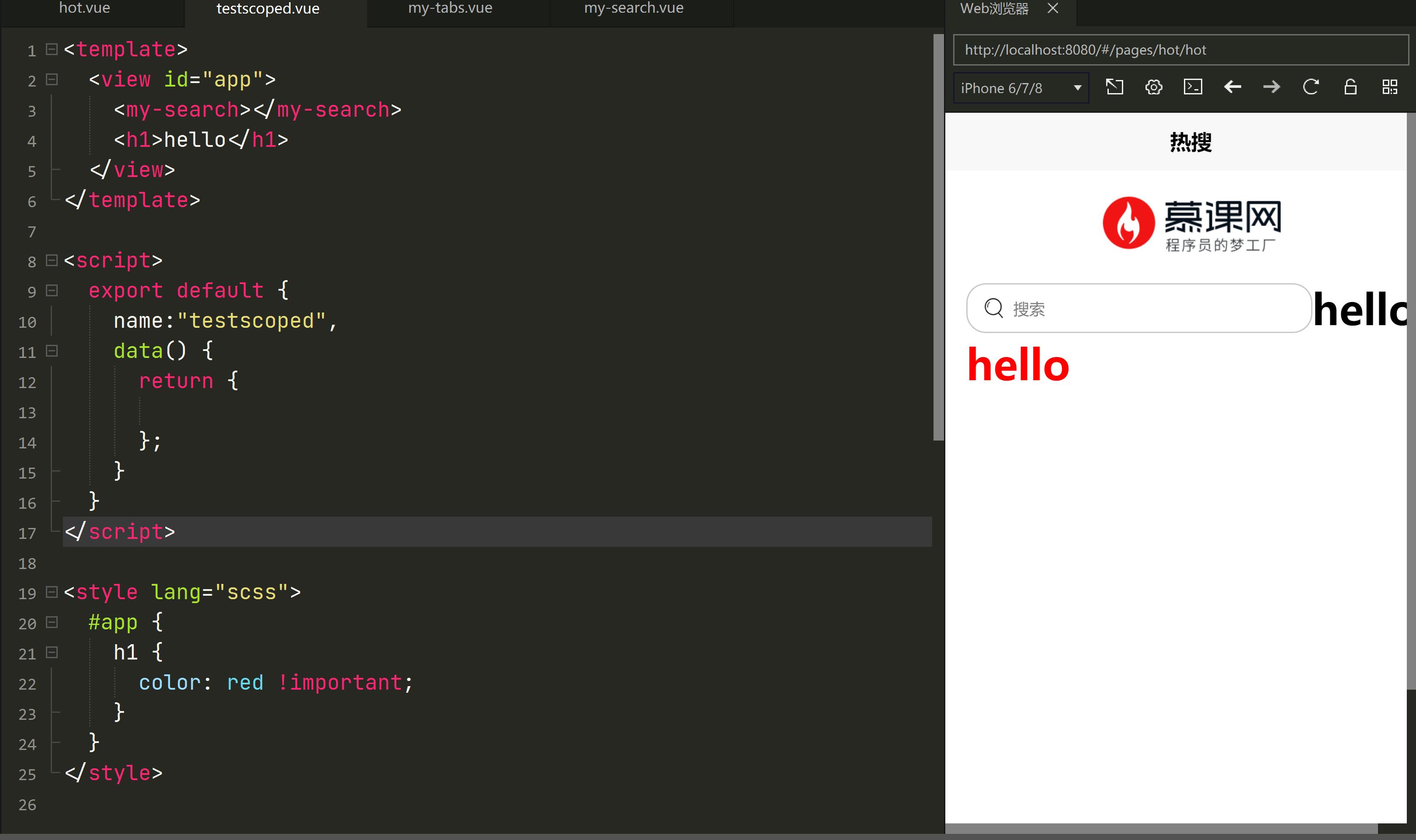Switch to the hot.vue tab
This screenshot has height=840, width=1416.
[x=85, y=8]
